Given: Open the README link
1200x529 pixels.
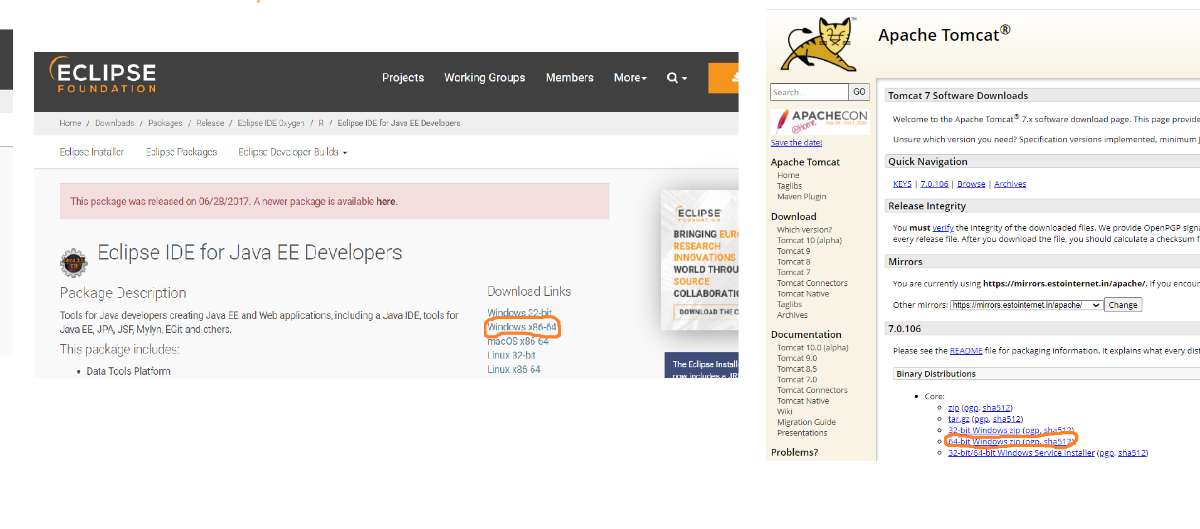Looking at the screenshot, I should coord(966,351).
